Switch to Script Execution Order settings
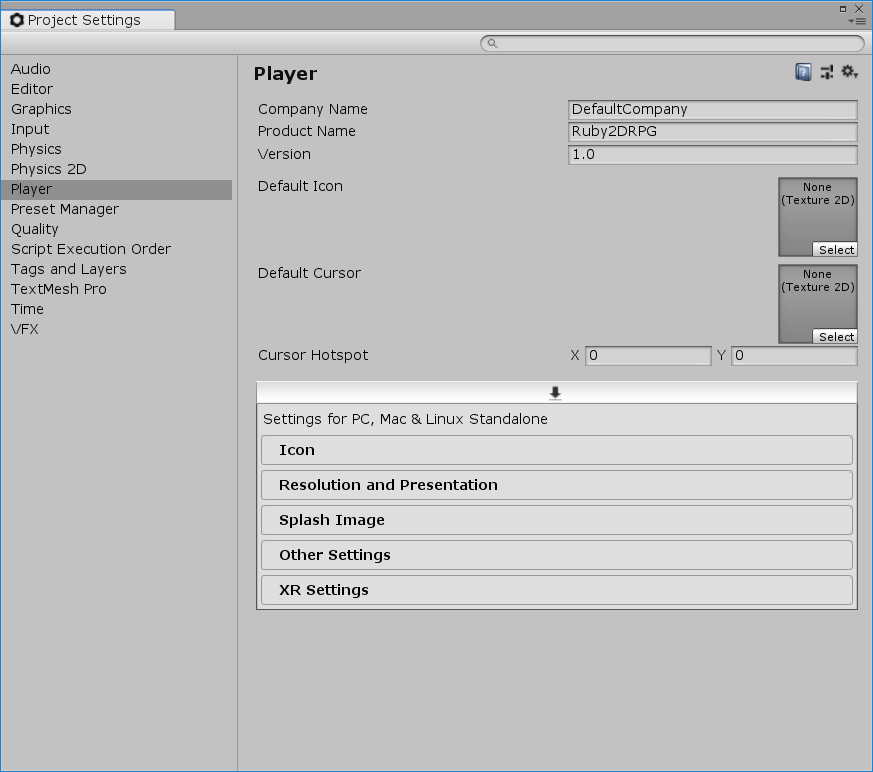This screenshot has width=873, height=772. pyautogui.click(x=91, y=249)
